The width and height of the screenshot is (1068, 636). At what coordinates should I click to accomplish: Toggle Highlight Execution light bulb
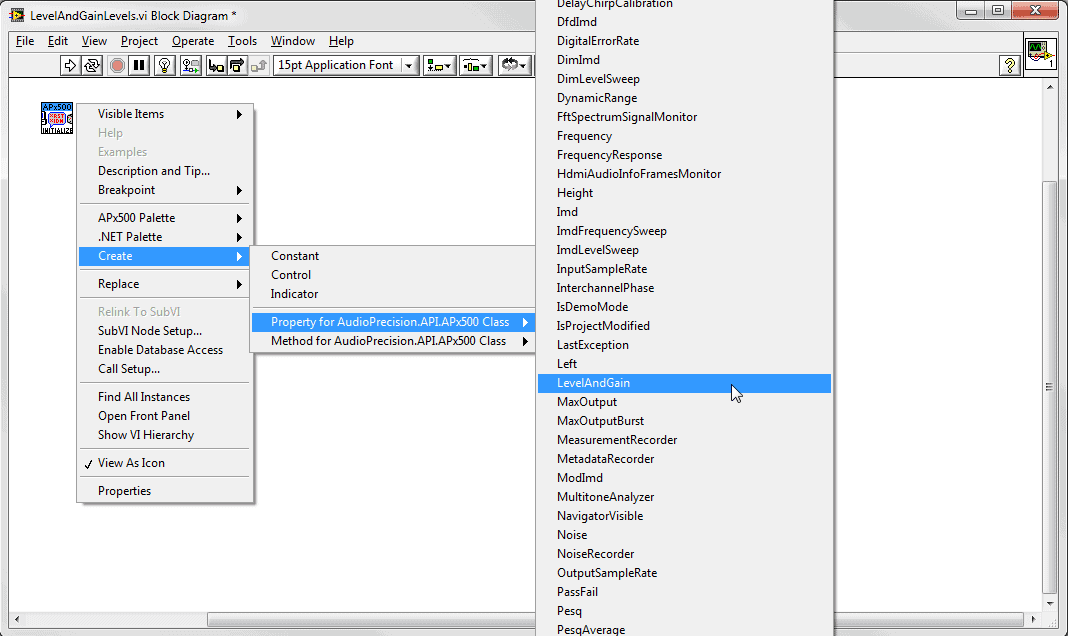pos(165,65)
